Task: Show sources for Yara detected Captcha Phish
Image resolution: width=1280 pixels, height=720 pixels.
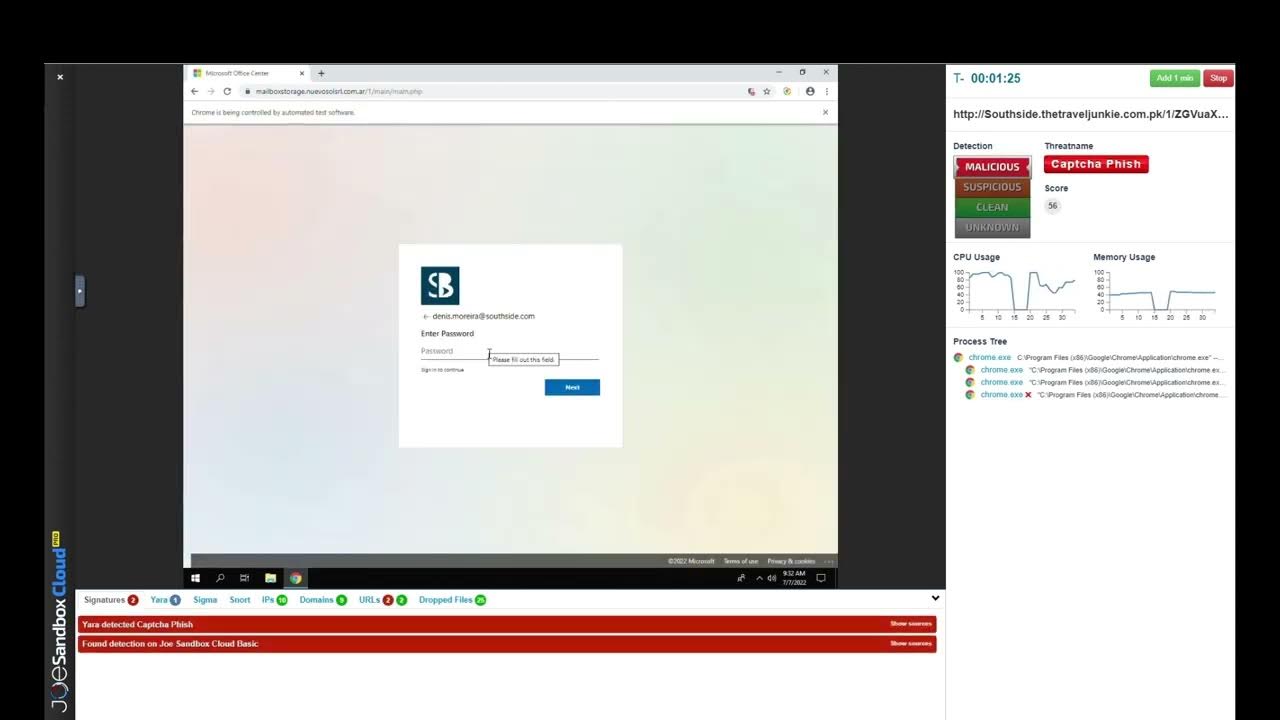Action: pos(911,624)
